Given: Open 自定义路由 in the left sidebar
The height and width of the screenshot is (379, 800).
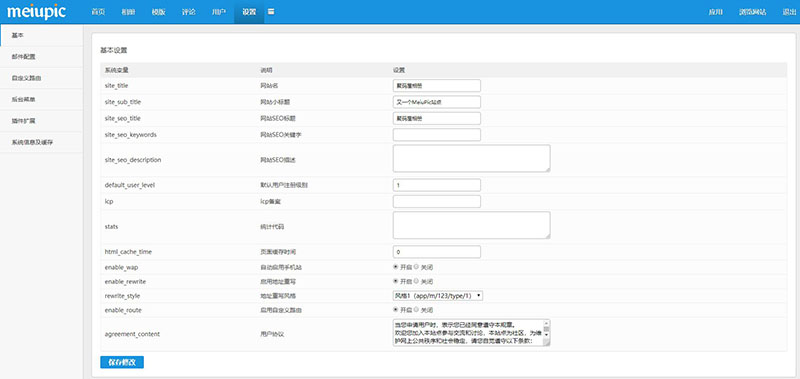Looking at the screenshot, I should (41, 79).
